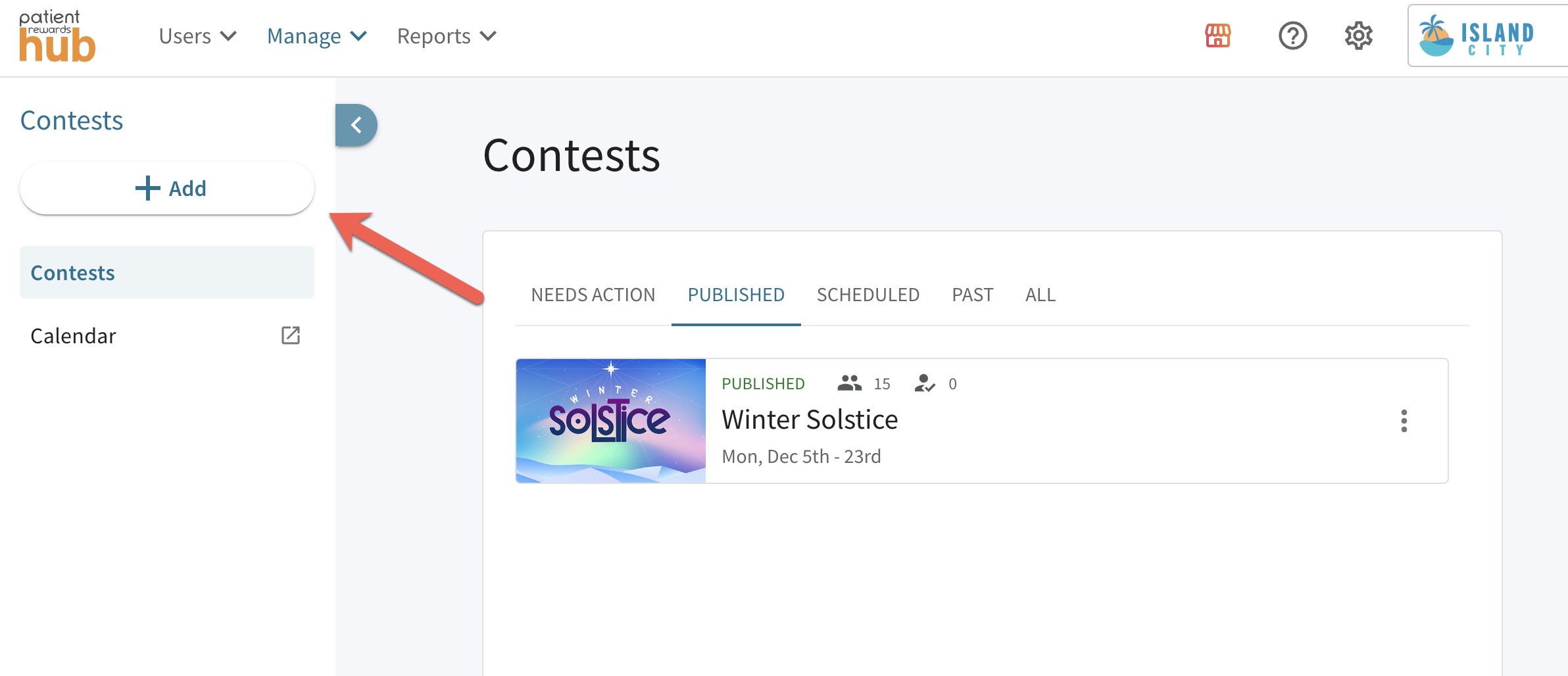Image resolution: width=1568 pixels, height=676 pixels.
Task: Click the winners icon showing 0
Action: (x=925, y=383)
